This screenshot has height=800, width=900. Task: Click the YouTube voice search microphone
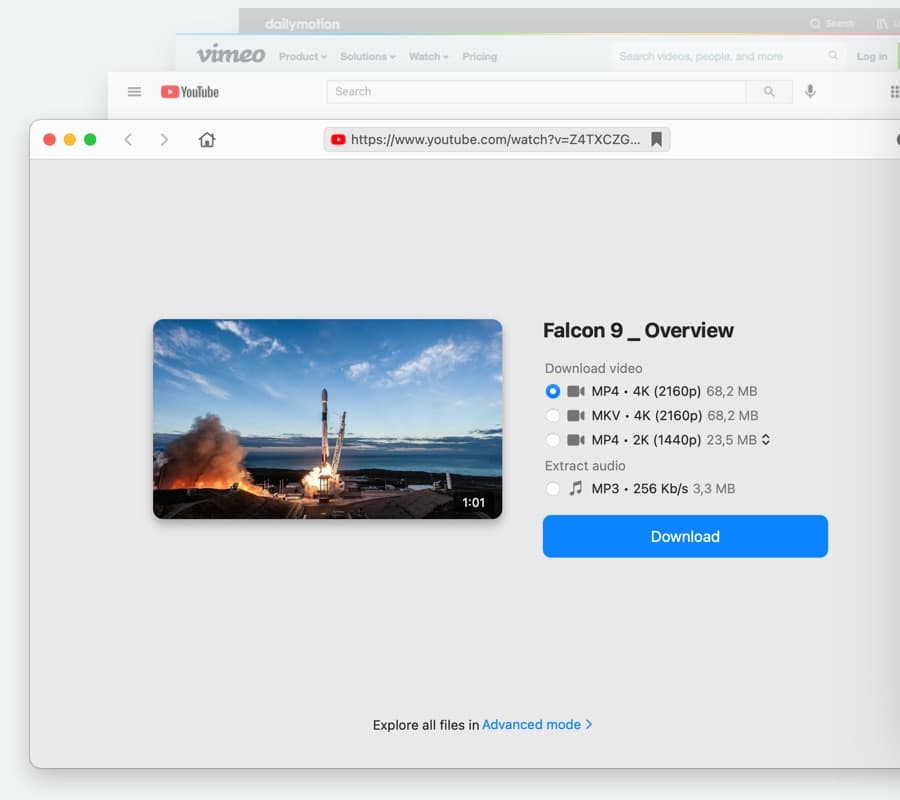tap(810, 91)
